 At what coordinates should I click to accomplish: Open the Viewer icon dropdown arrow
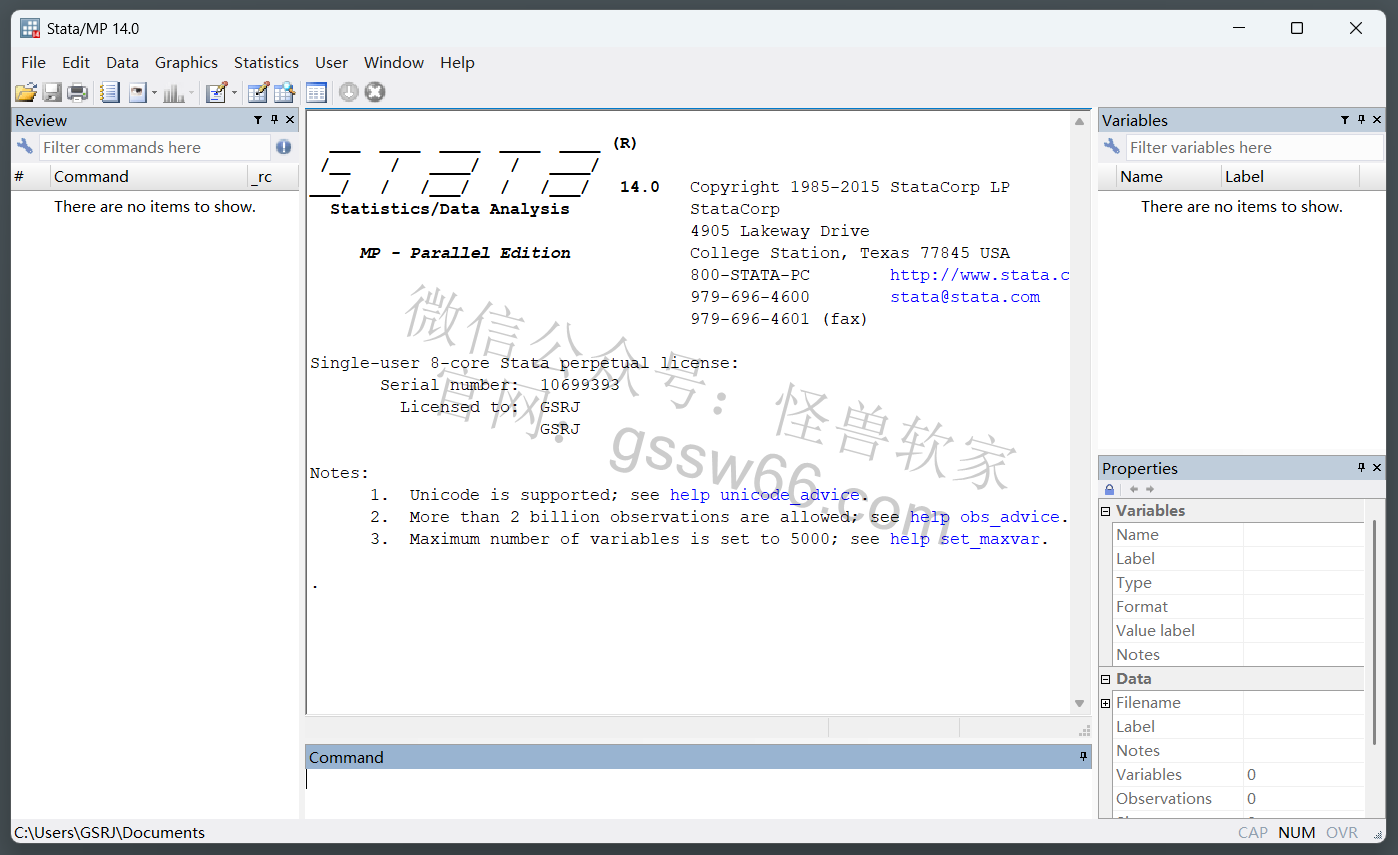154,93
